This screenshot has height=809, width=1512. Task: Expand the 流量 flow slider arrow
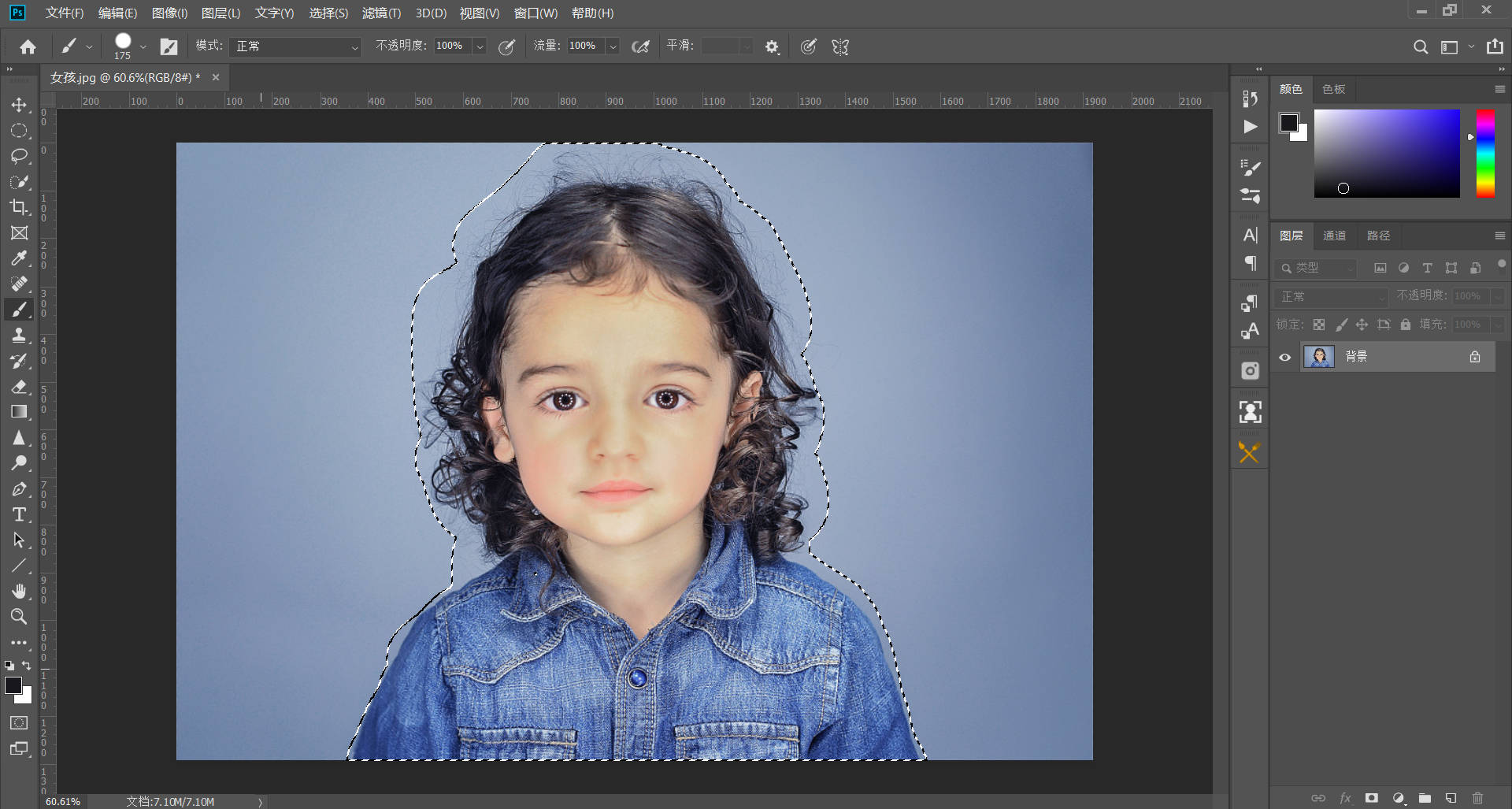tap(613, 46)
